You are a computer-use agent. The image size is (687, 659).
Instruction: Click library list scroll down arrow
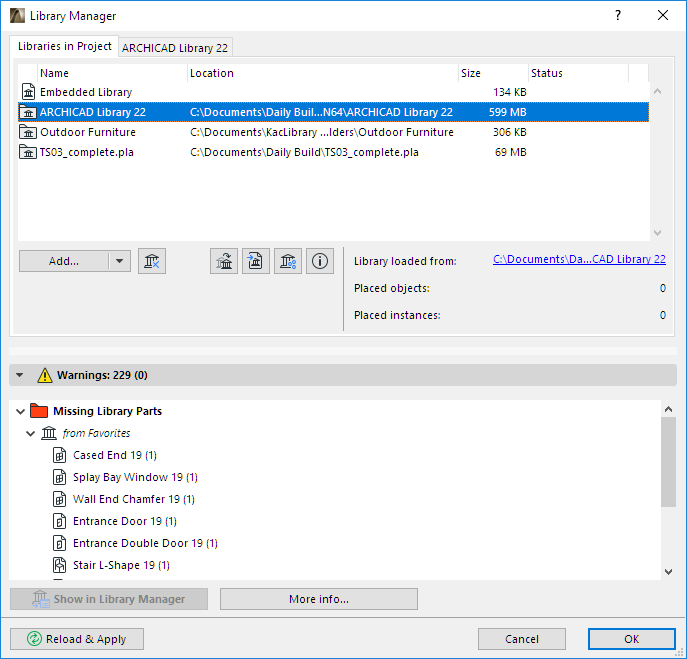pyautogui.click(x=657, y=232)
